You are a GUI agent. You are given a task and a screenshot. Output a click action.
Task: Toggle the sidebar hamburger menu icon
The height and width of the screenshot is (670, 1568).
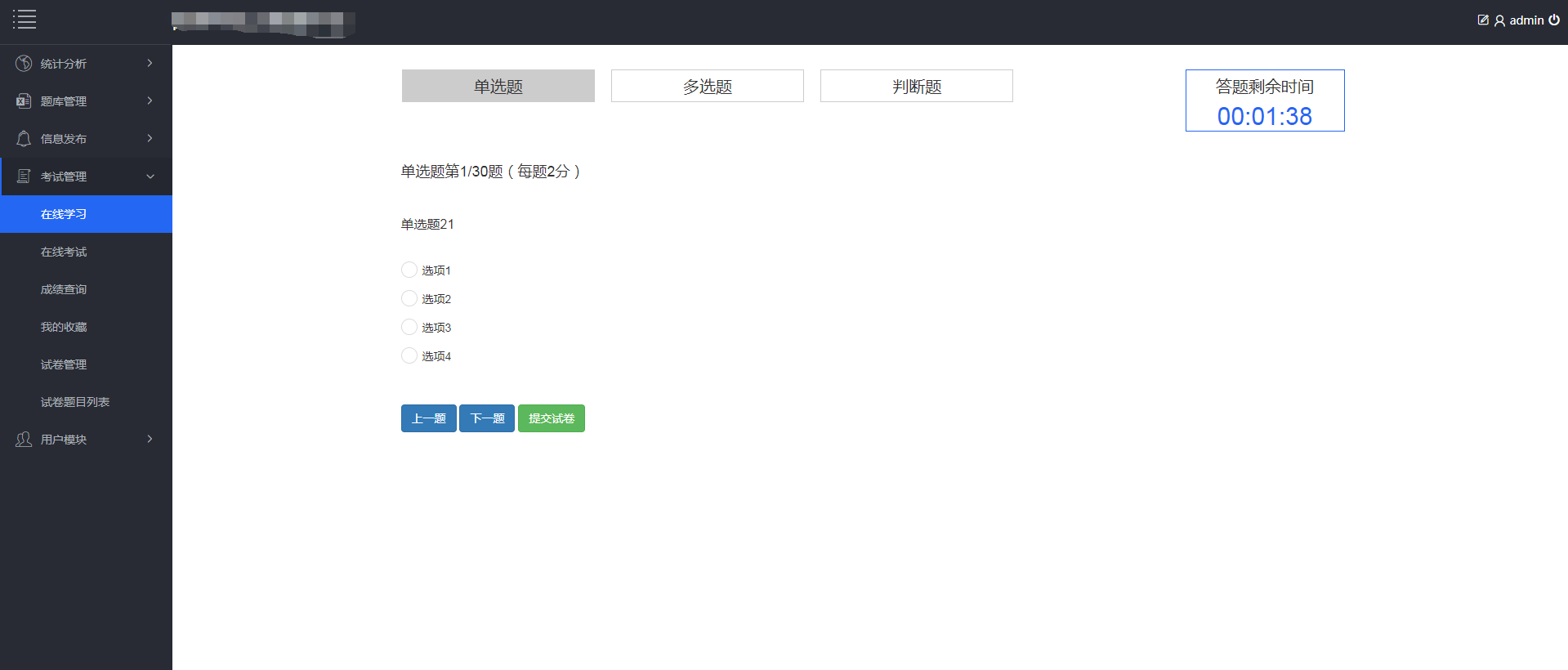pyautogui.click(x=25, y=20)
